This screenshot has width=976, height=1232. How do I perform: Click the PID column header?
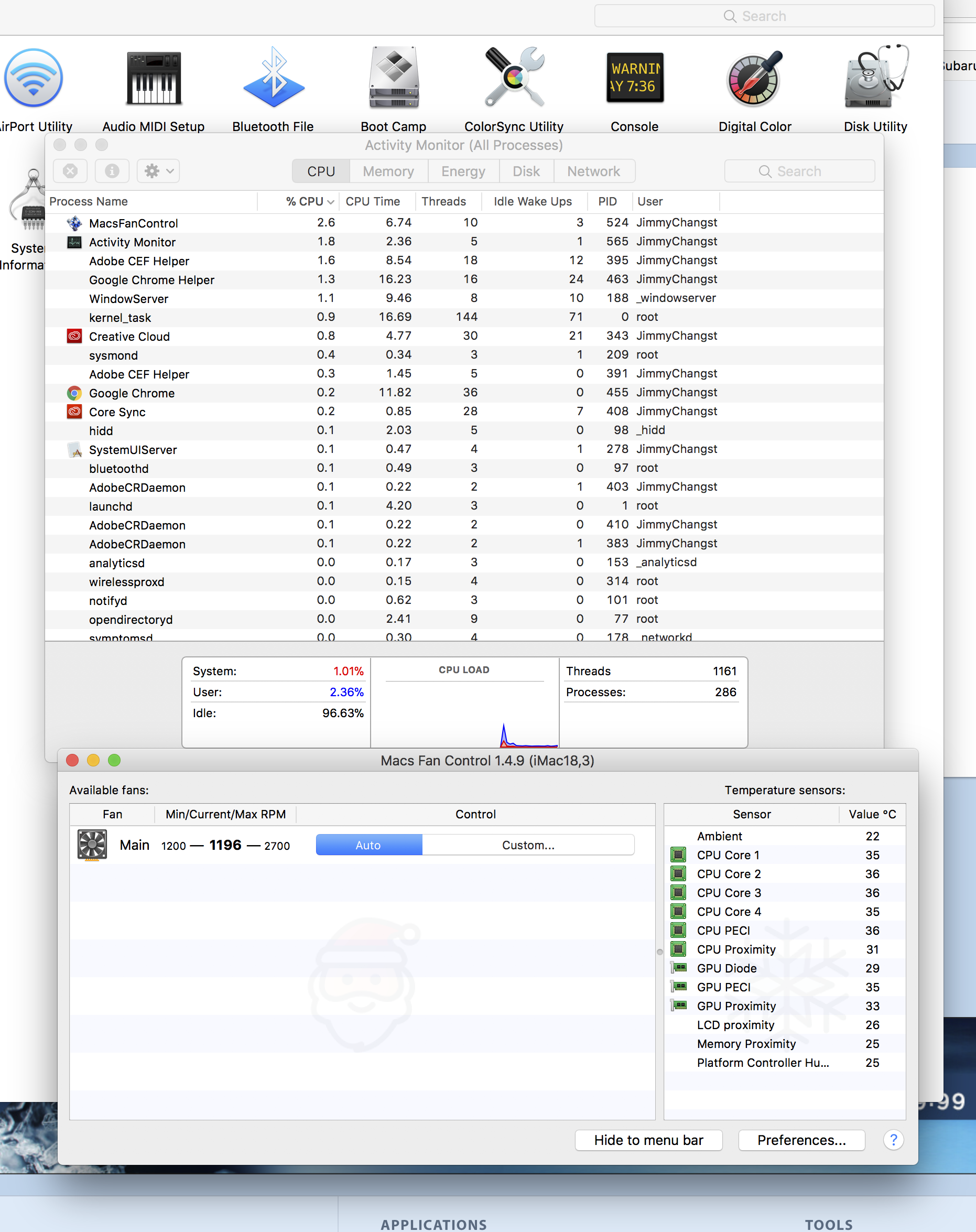[x=610, y=201]
